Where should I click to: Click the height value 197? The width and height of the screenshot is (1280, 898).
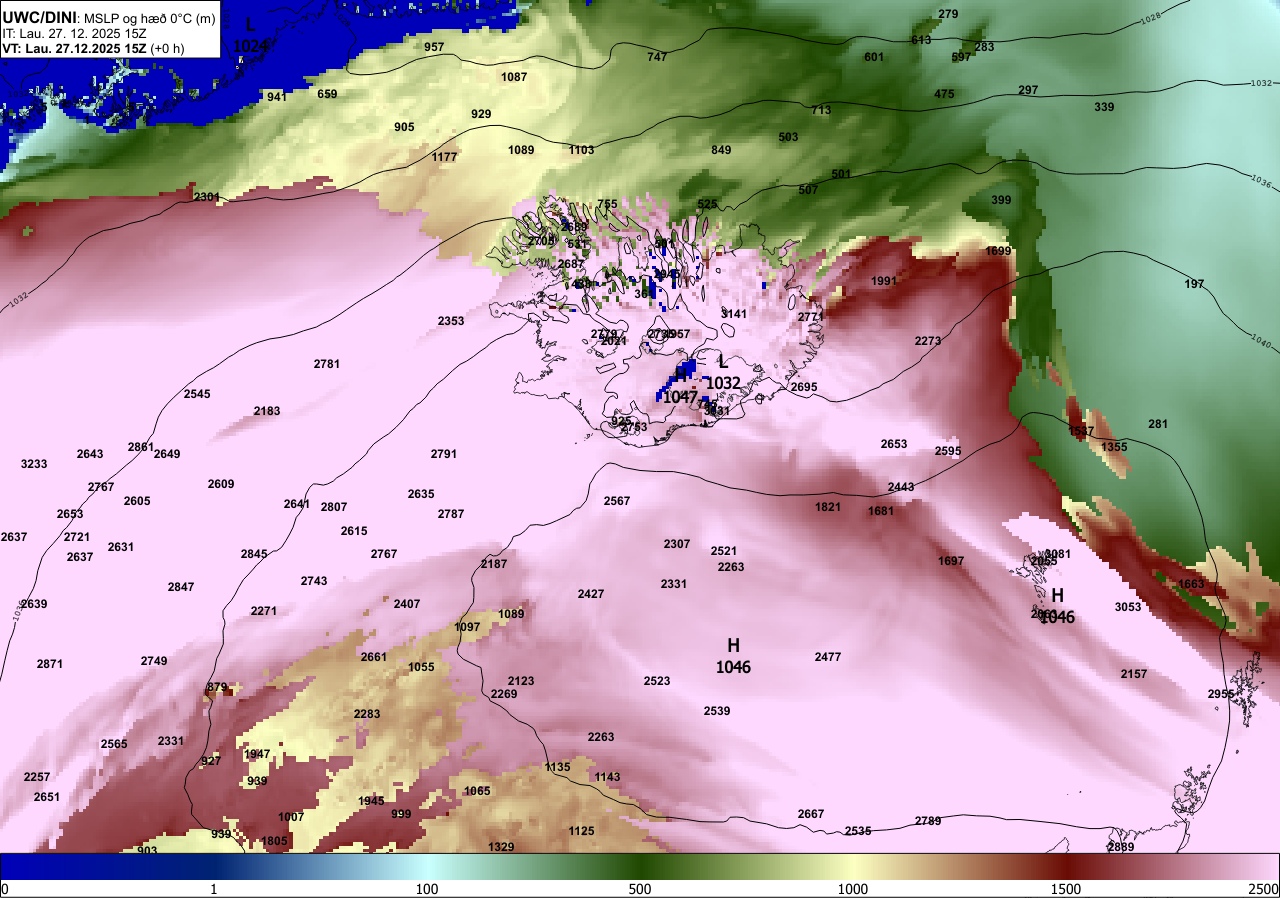(1194, 284)
